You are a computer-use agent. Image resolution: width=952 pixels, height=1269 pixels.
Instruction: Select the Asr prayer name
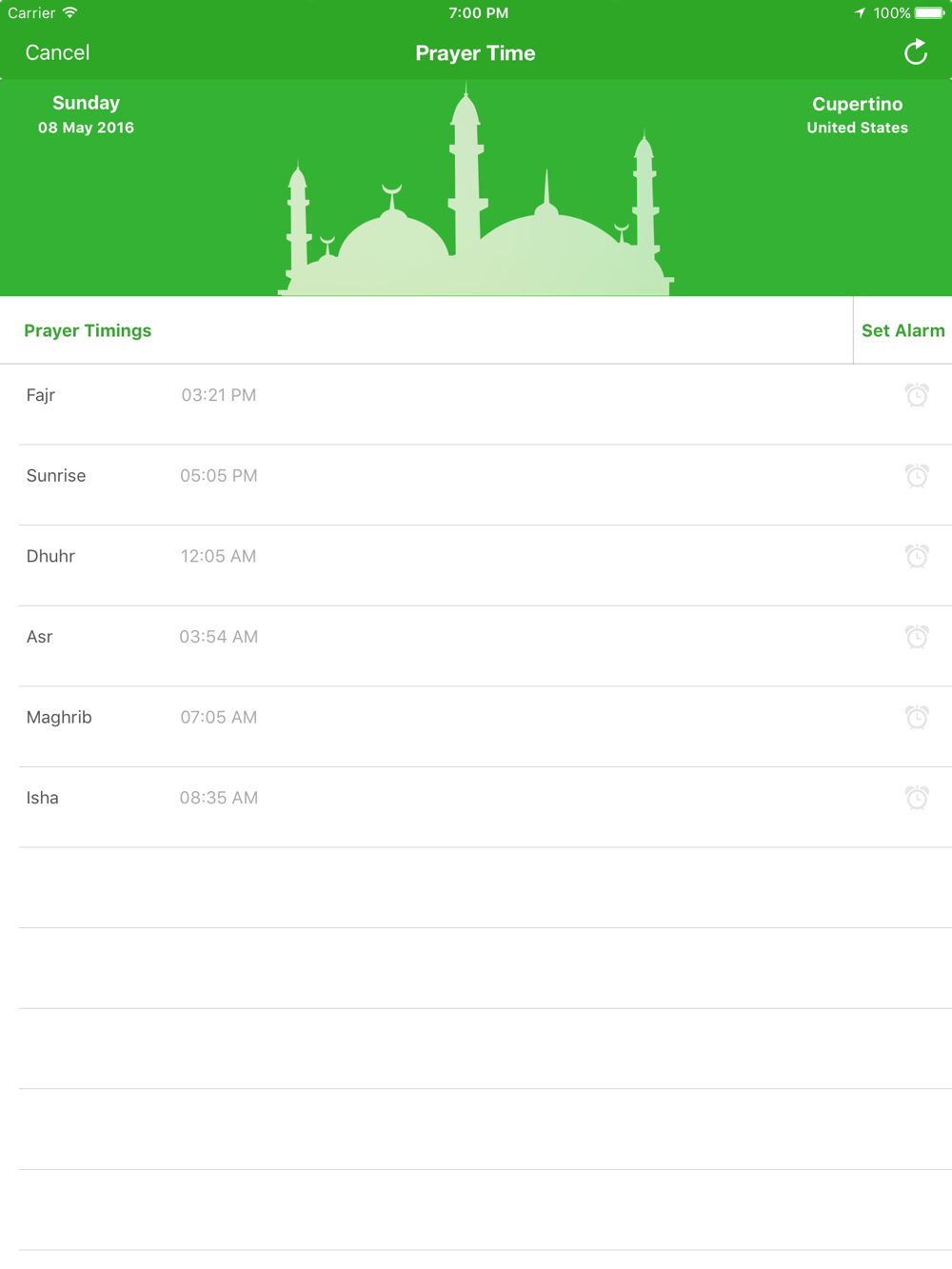[39, 636]
